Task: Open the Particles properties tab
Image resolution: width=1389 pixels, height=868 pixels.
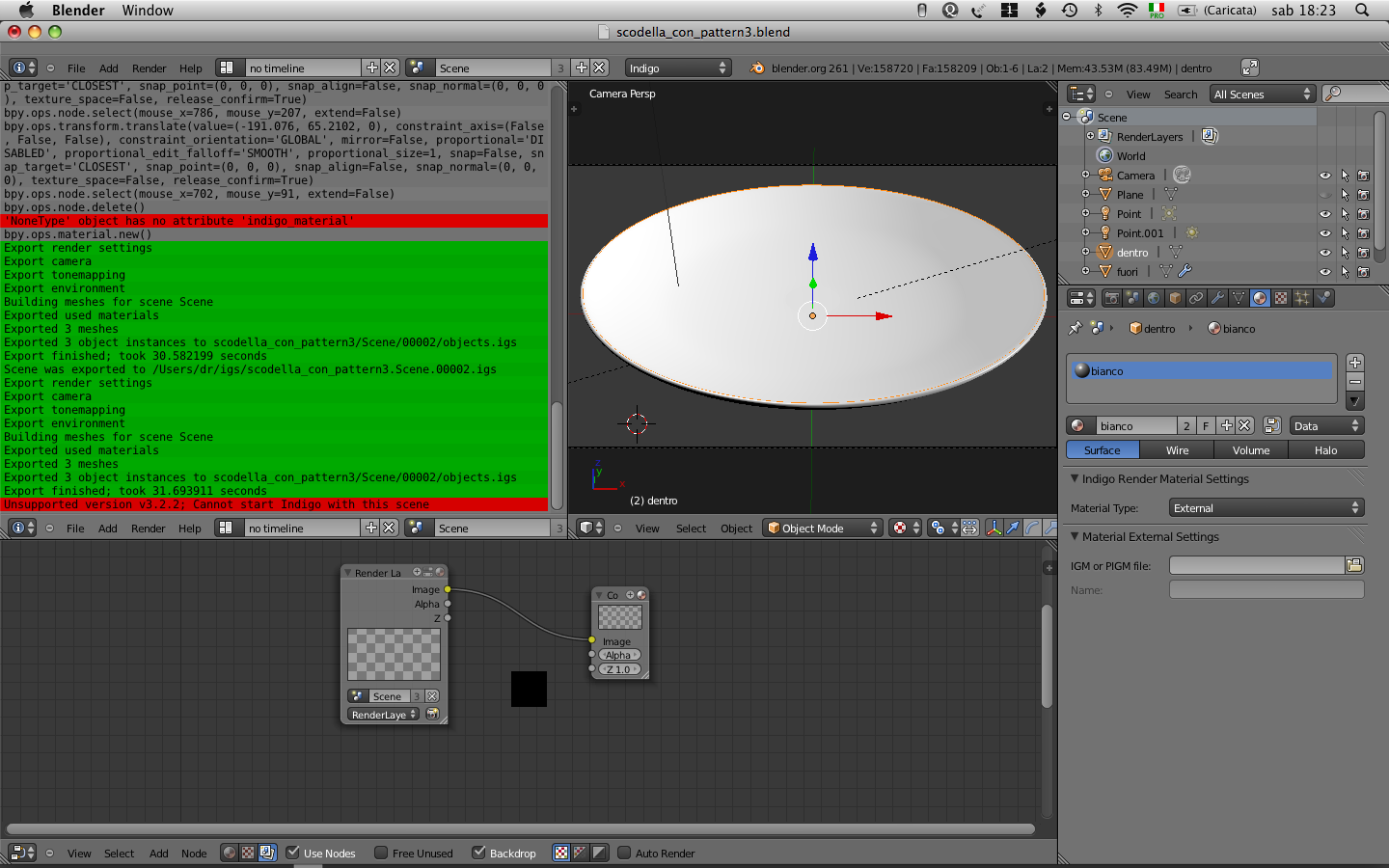Action: (1302, 298)
